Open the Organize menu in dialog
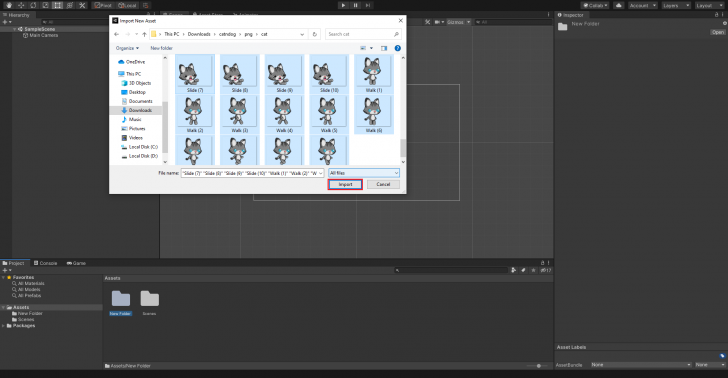728x378 pixels. pyautogui.click(x=127, y=48)
